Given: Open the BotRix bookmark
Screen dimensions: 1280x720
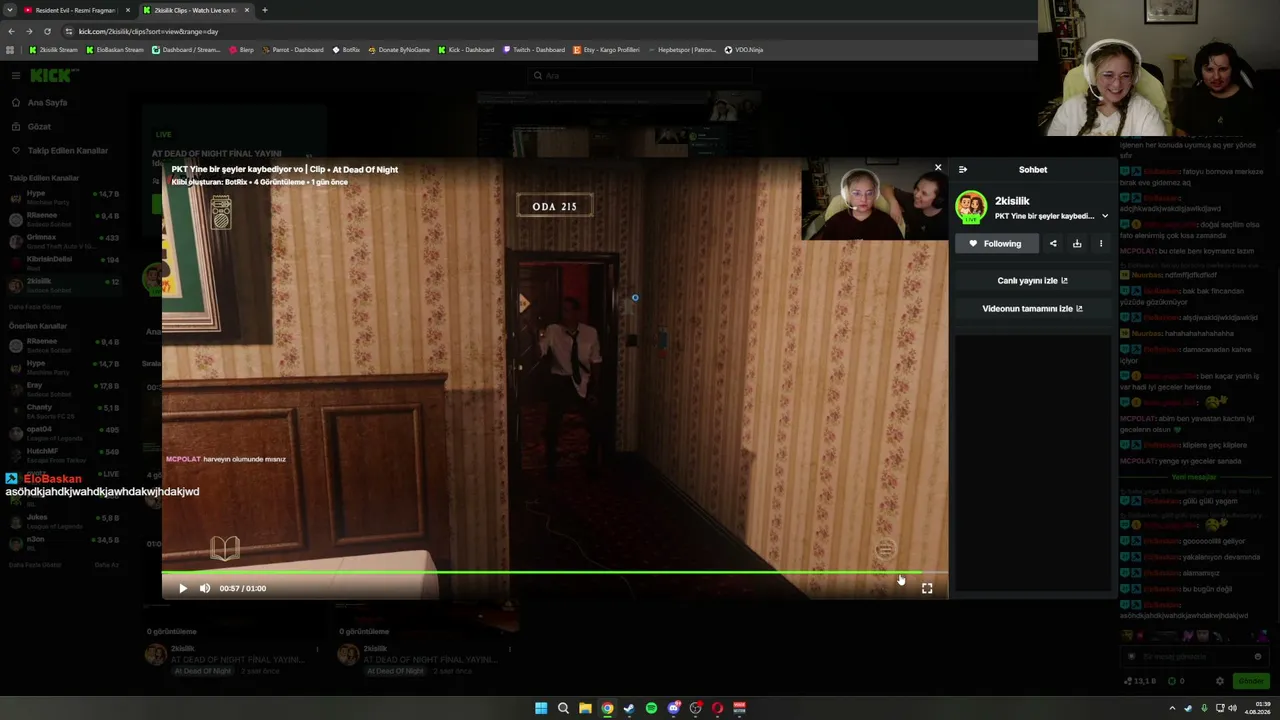Looking at the screenshot, I should [x=346, y=50].
